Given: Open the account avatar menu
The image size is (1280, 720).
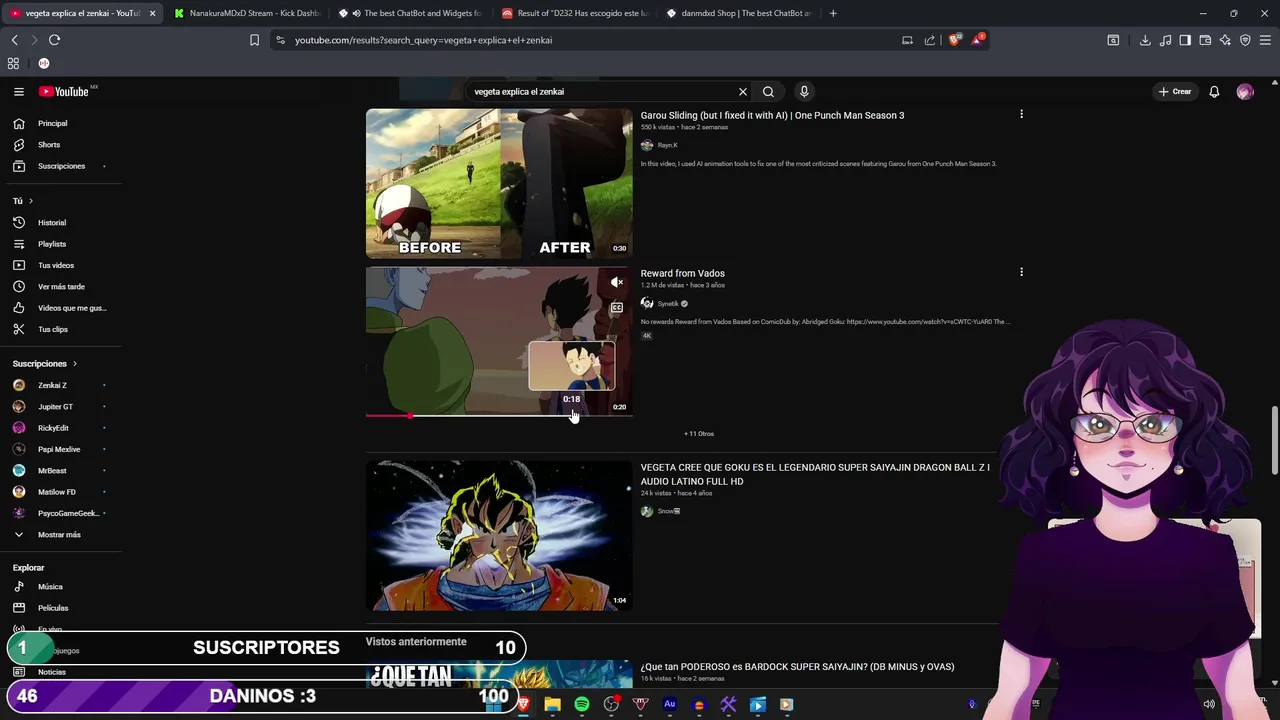Looking at the screenshot, I should pyautogui.click(x=1245, y=91).
